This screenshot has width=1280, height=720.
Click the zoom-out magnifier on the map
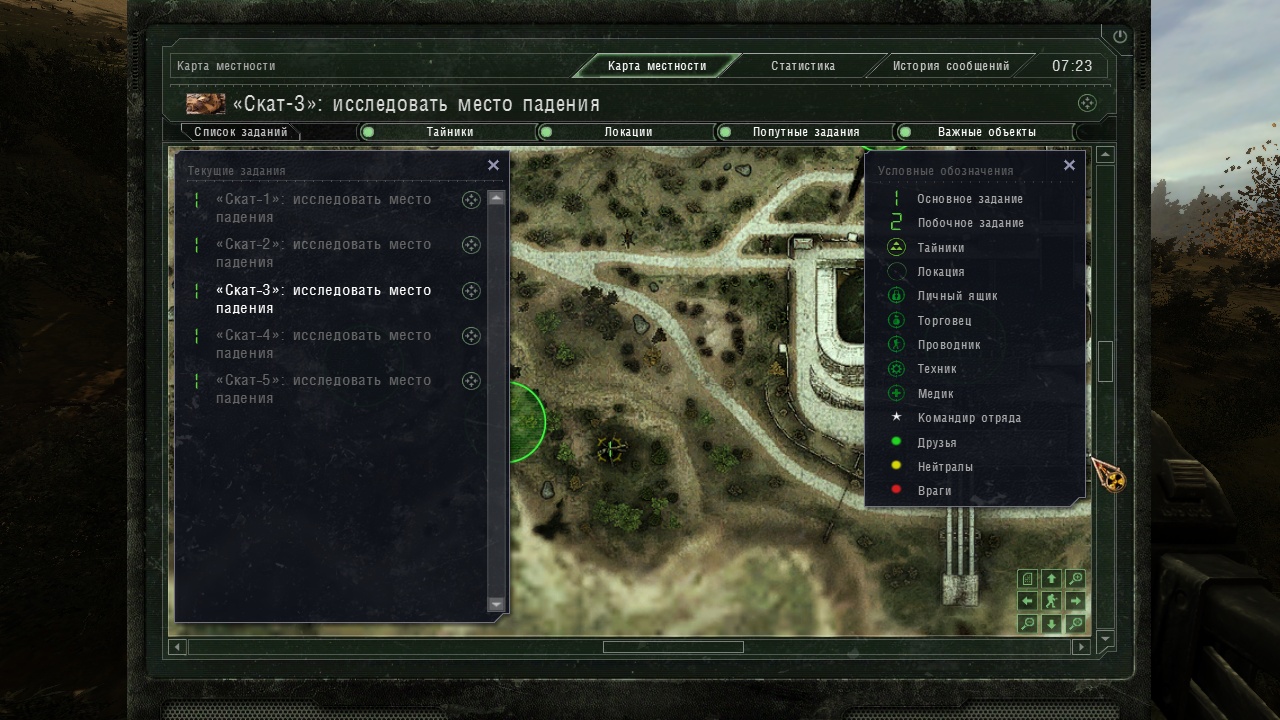(x=1027, y=624)
